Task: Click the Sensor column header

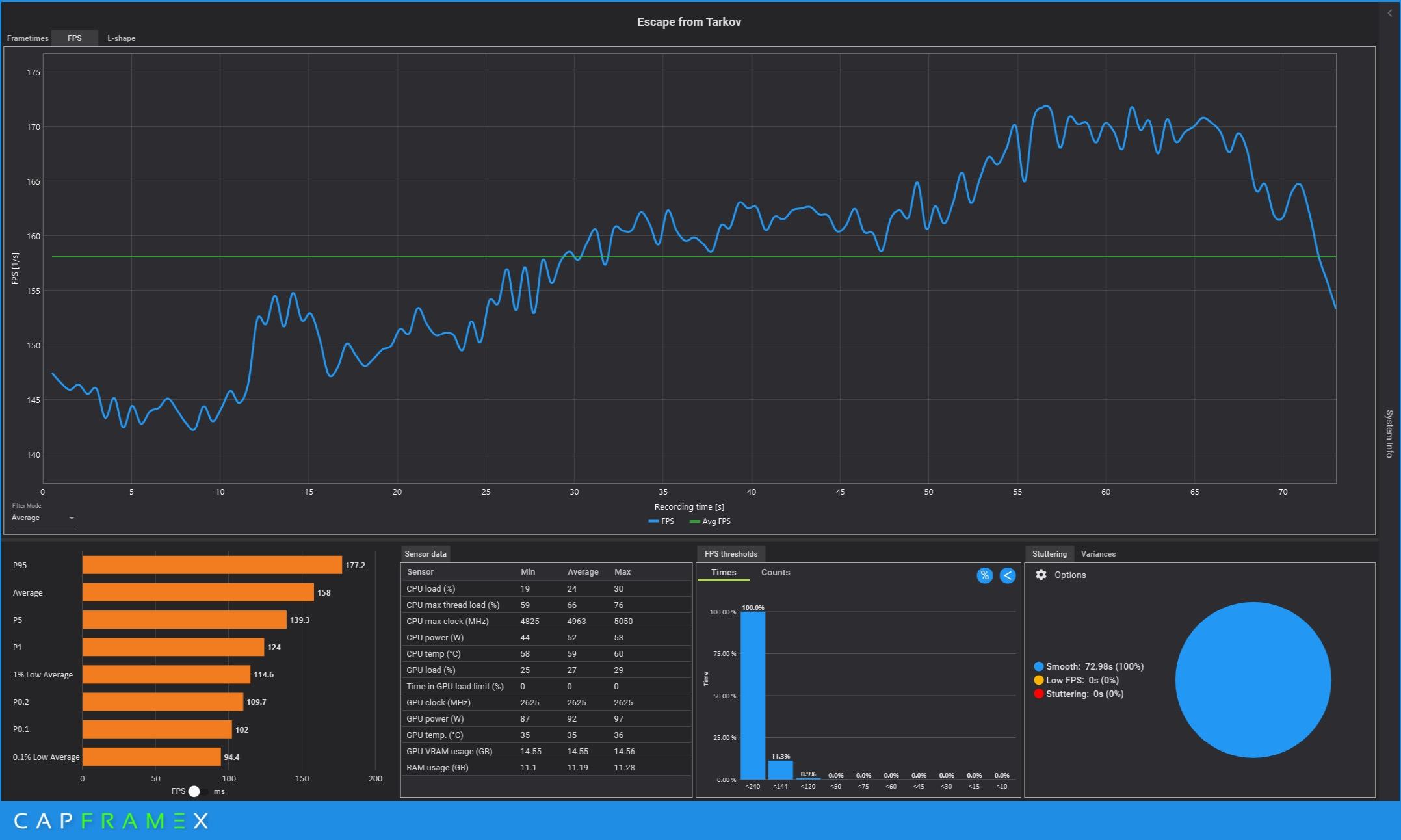Action: point(420,572)
